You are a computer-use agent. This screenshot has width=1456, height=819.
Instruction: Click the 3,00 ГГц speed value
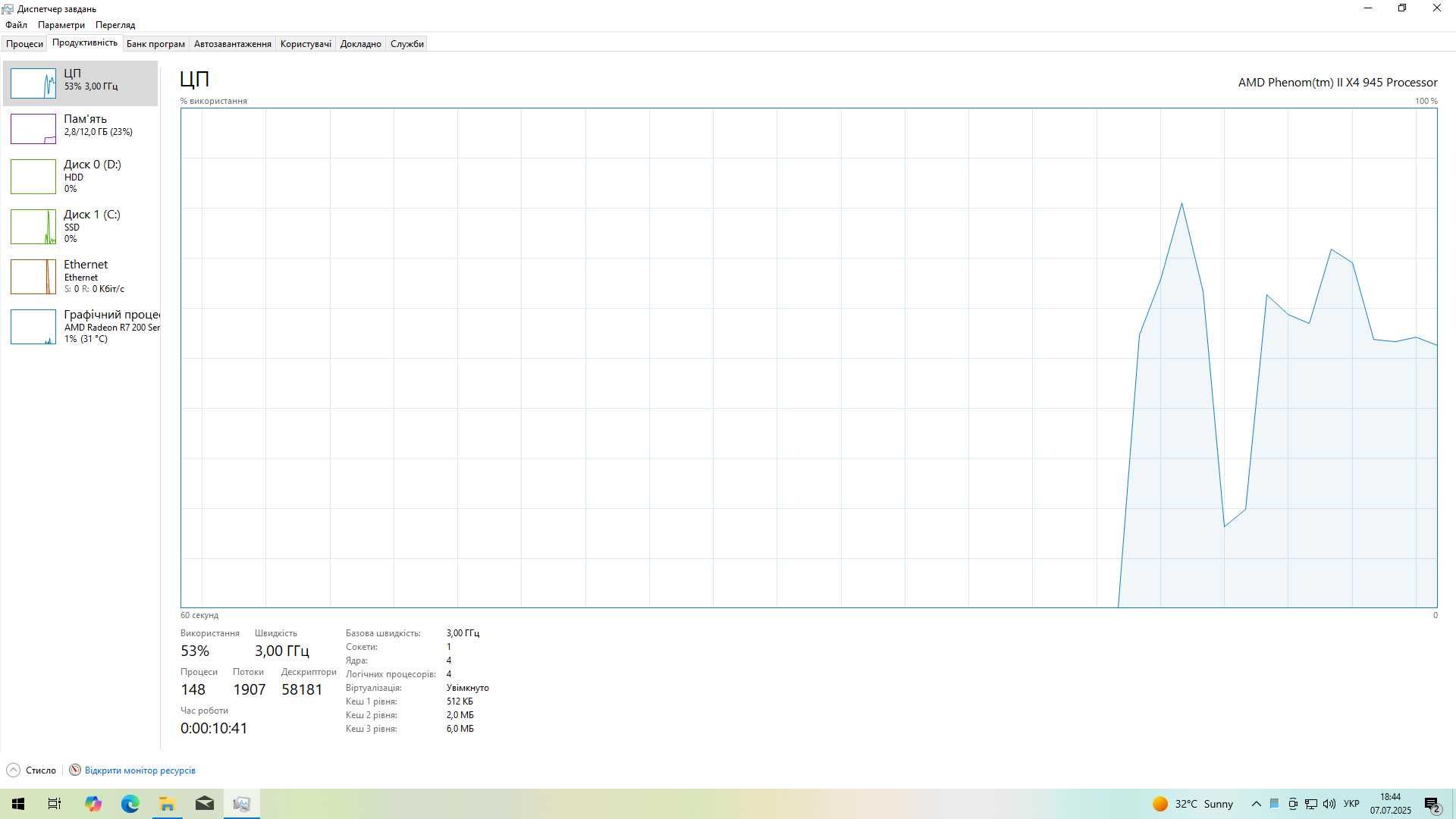click(x=282, y=651)
